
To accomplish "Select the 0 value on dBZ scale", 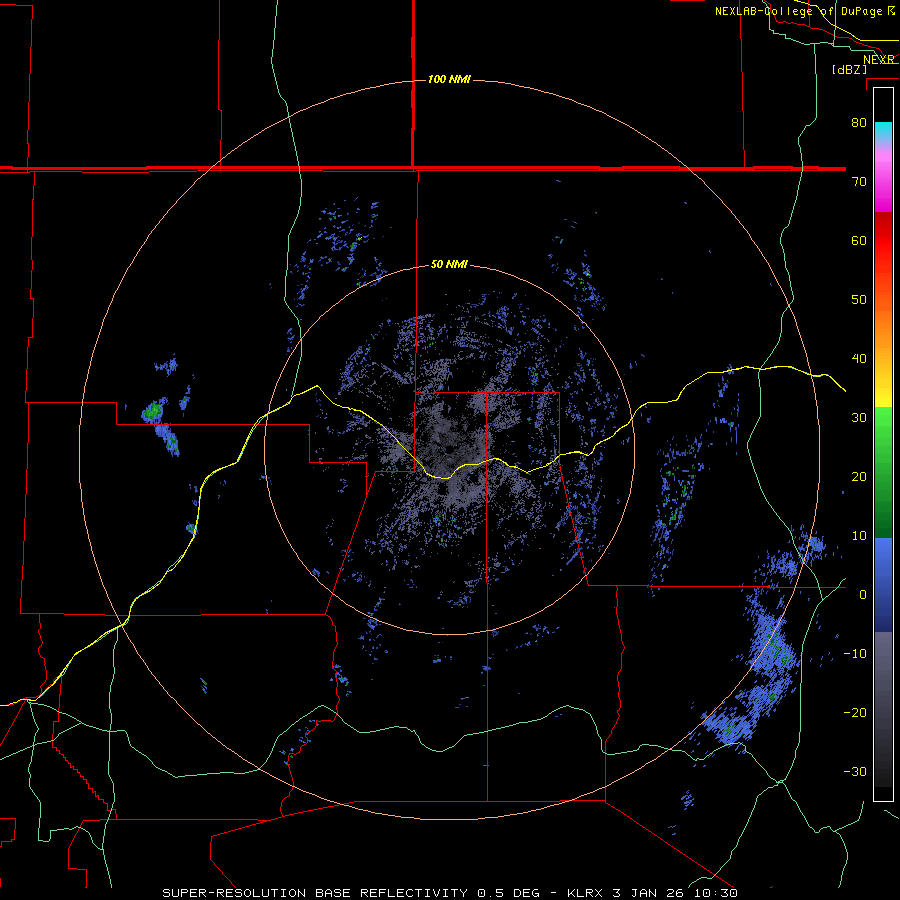I will [863, 595].
